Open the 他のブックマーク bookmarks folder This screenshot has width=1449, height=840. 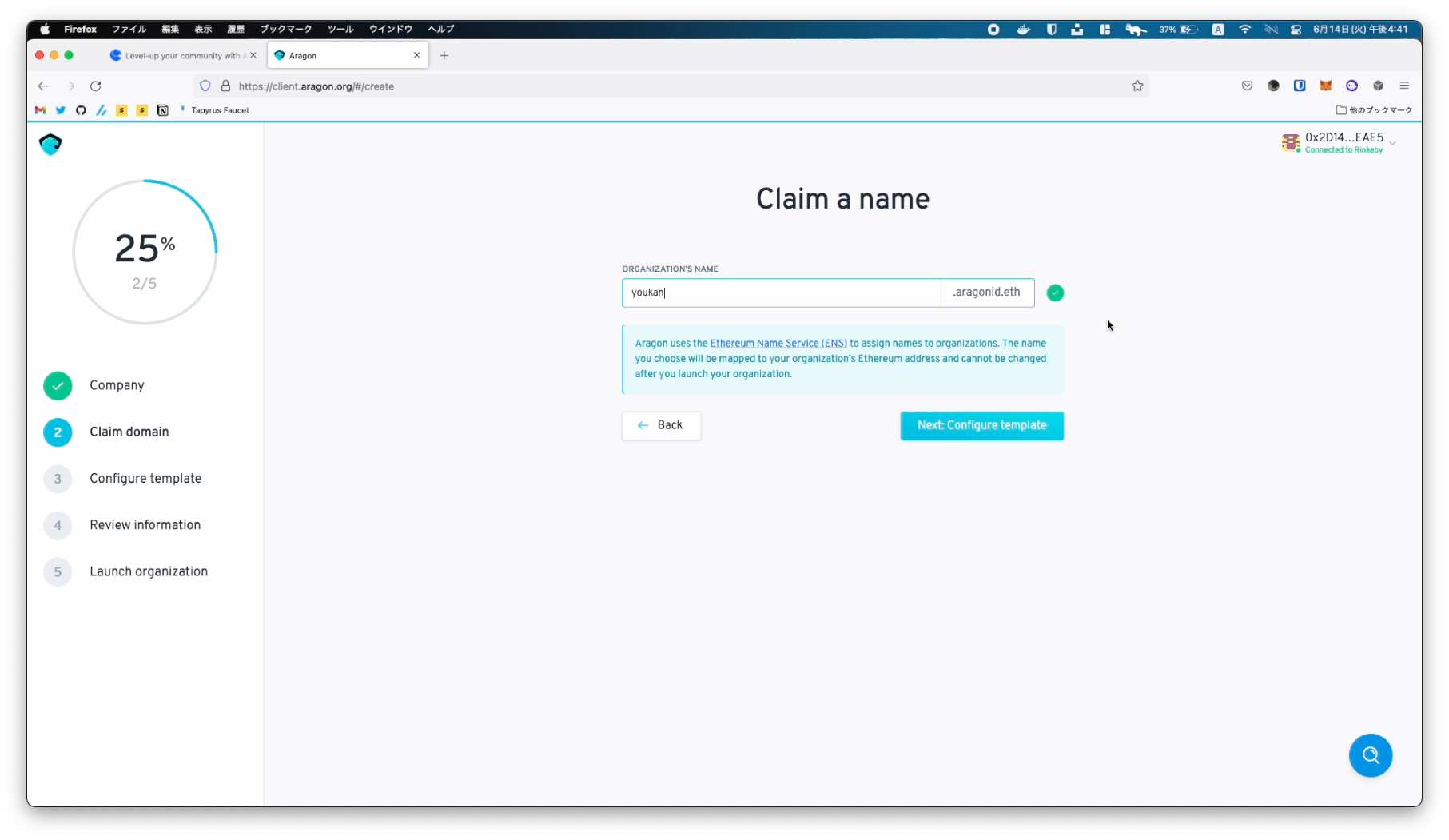(1374, 110)
